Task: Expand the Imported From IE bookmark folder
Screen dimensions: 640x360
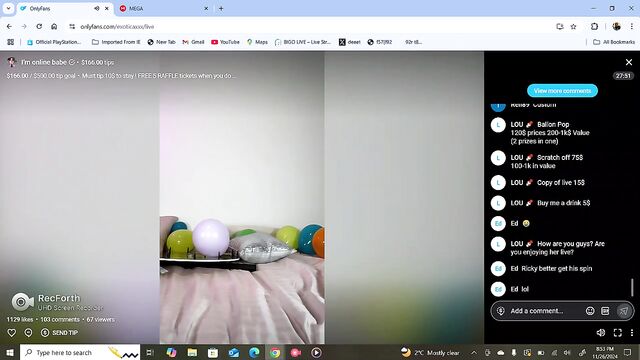Action: pos(116,42)
